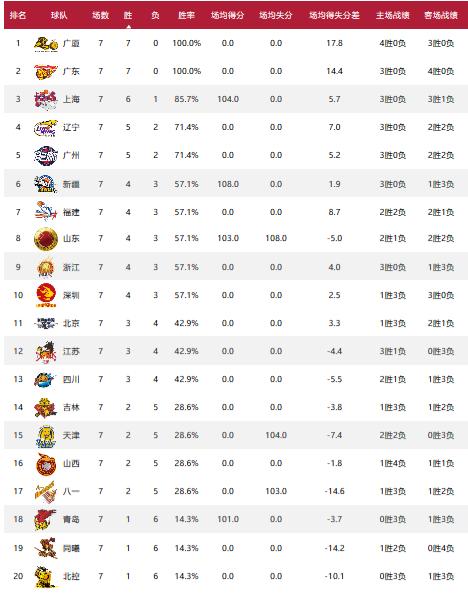
Task: Click the 山东 round team logo
Action: tap(46, 238)
